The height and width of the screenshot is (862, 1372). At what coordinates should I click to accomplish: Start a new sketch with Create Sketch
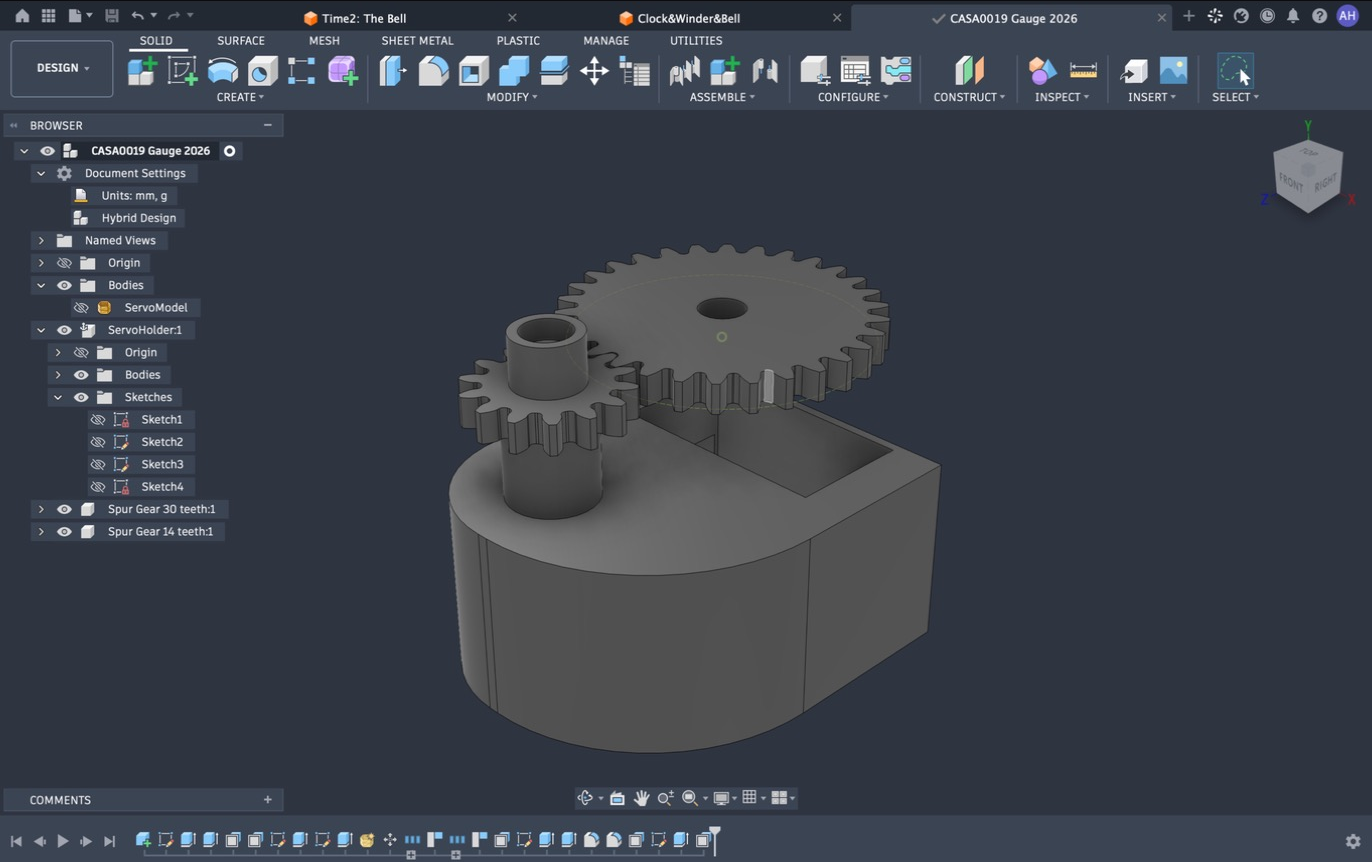coord(182,71)
